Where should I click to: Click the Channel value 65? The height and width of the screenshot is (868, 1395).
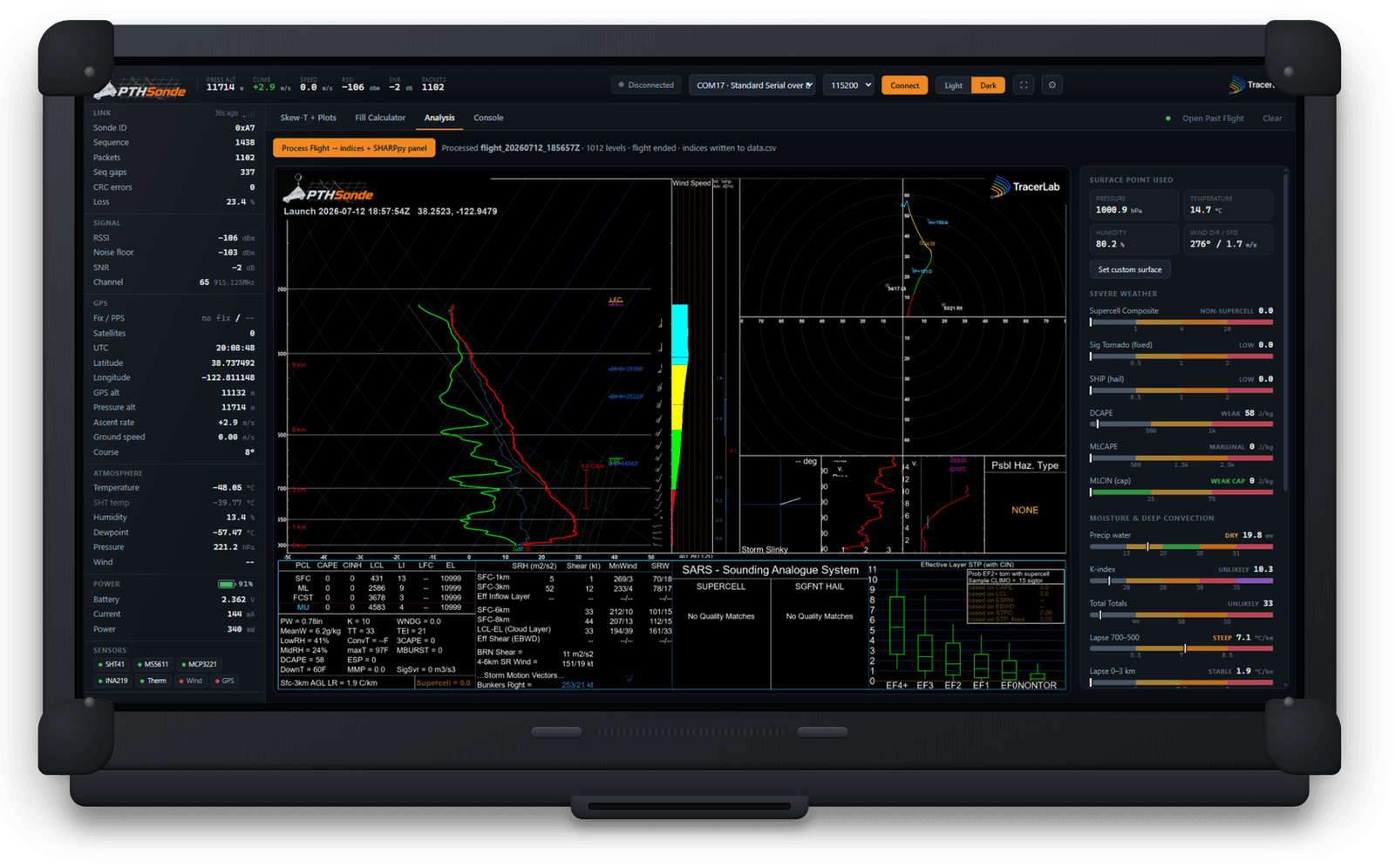(204, 282)
